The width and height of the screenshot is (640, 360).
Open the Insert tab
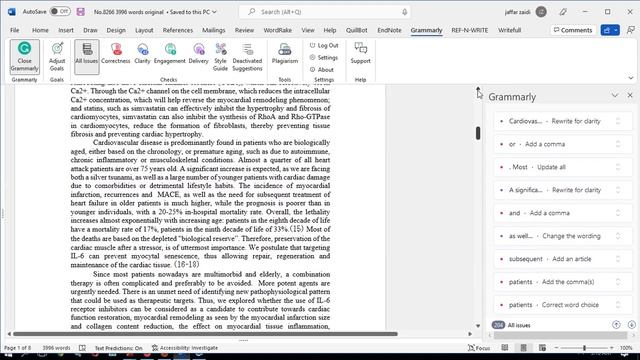[66, 30]
